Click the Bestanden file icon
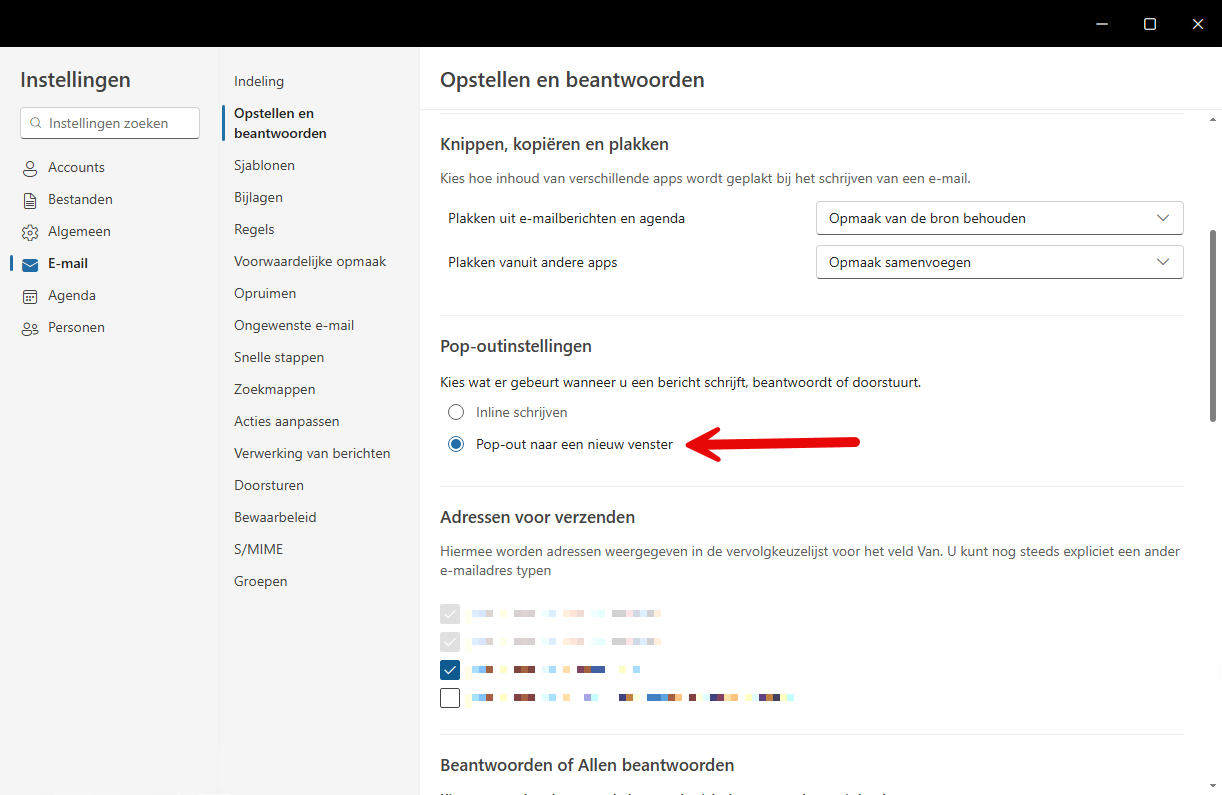 click(30, 200)
